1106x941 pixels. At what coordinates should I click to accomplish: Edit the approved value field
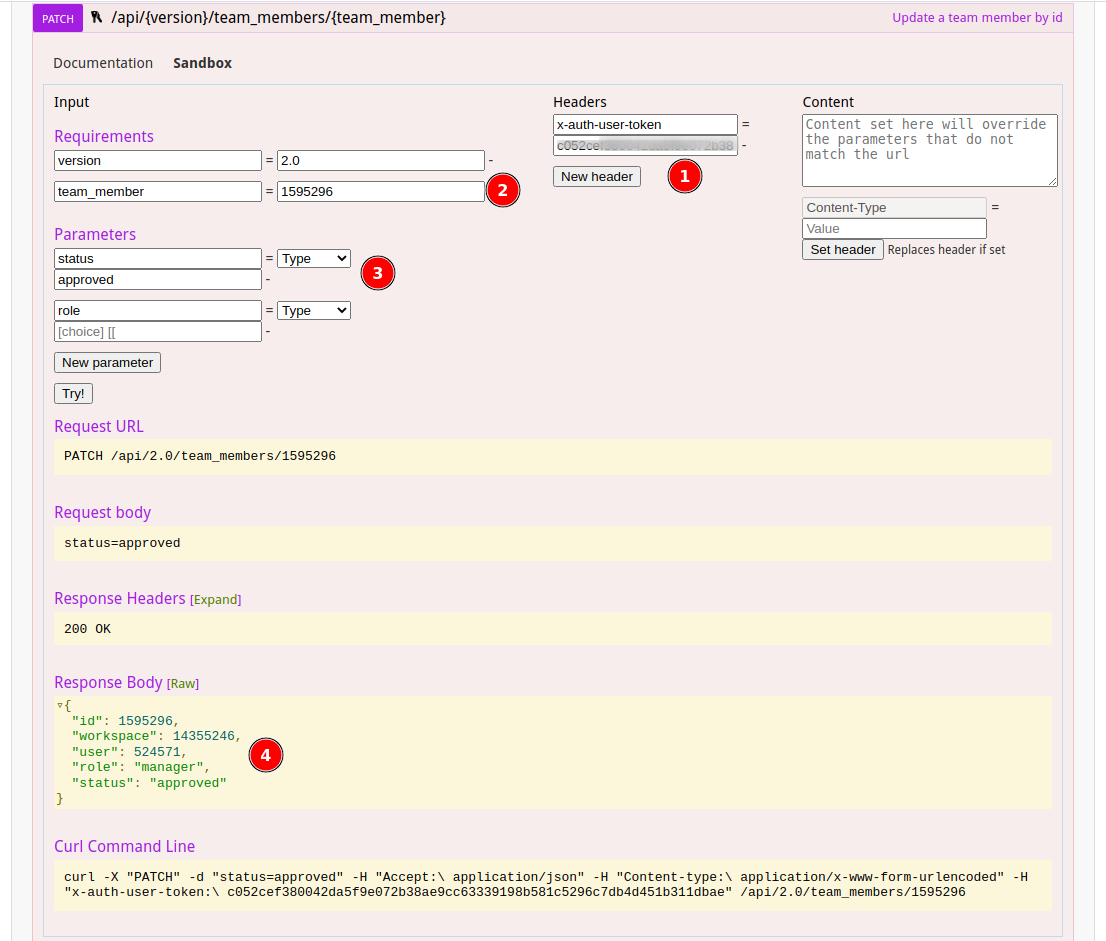pos(158,279)
